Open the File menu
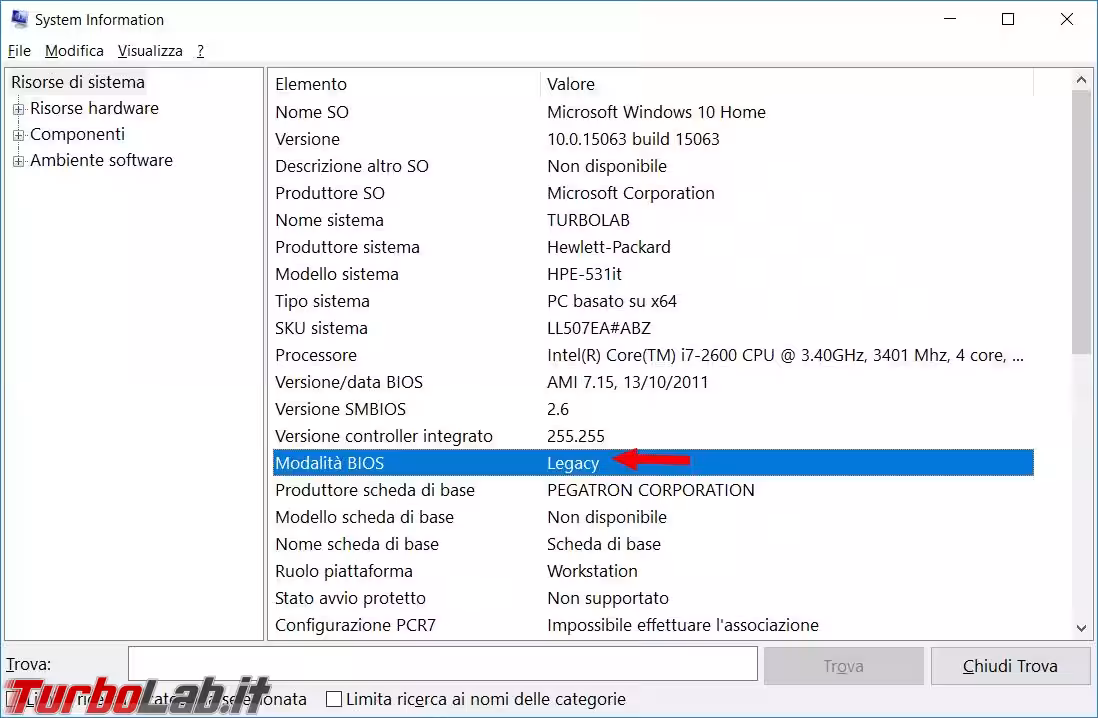1098x718 pixels. point(19,50)
